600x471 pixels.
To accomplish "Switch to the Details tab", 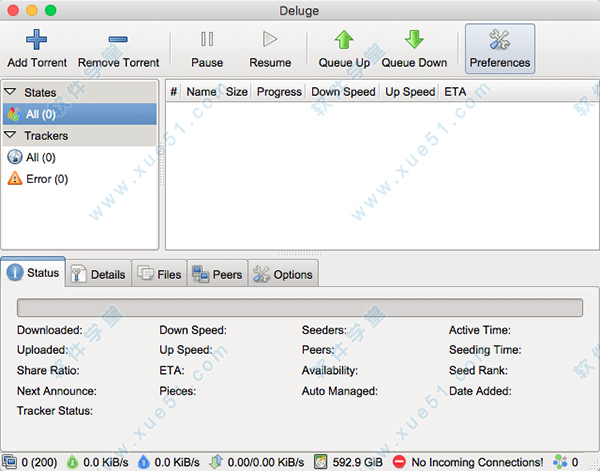I will (99, 274).
